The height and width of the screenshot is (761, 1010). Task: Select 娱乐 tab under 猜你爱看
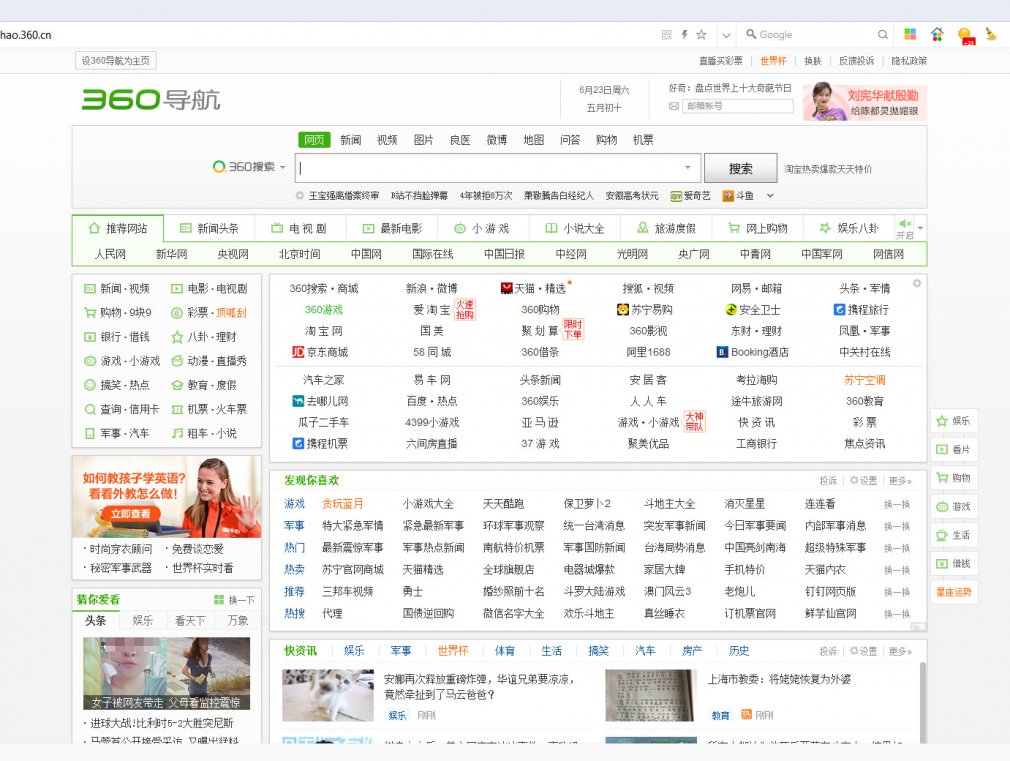click(x=142, y=620)
